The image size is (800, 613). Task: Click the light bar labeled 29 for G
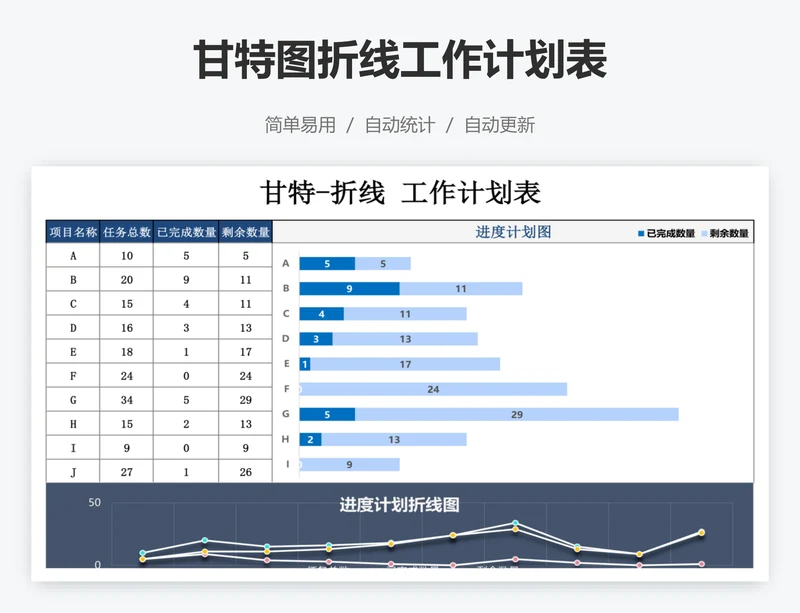click(x=517, y=414)
